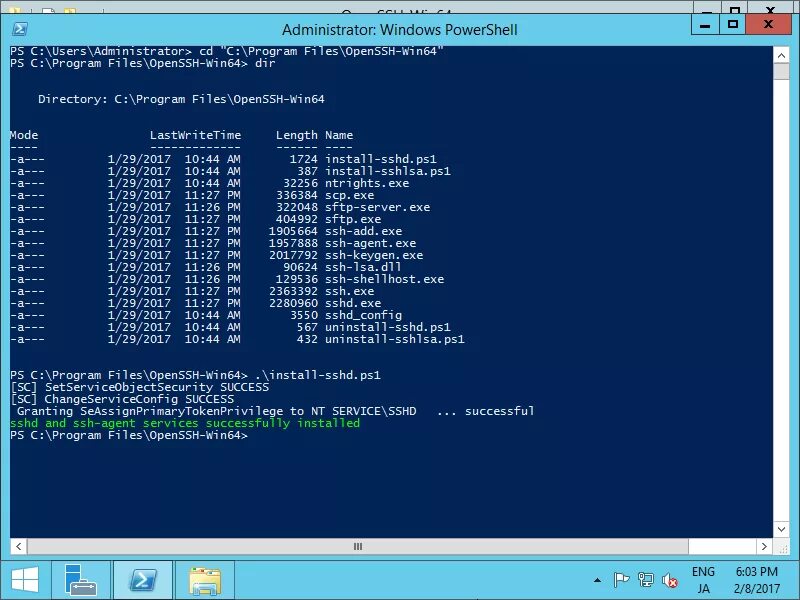Click the scp.exe file name

349,195
